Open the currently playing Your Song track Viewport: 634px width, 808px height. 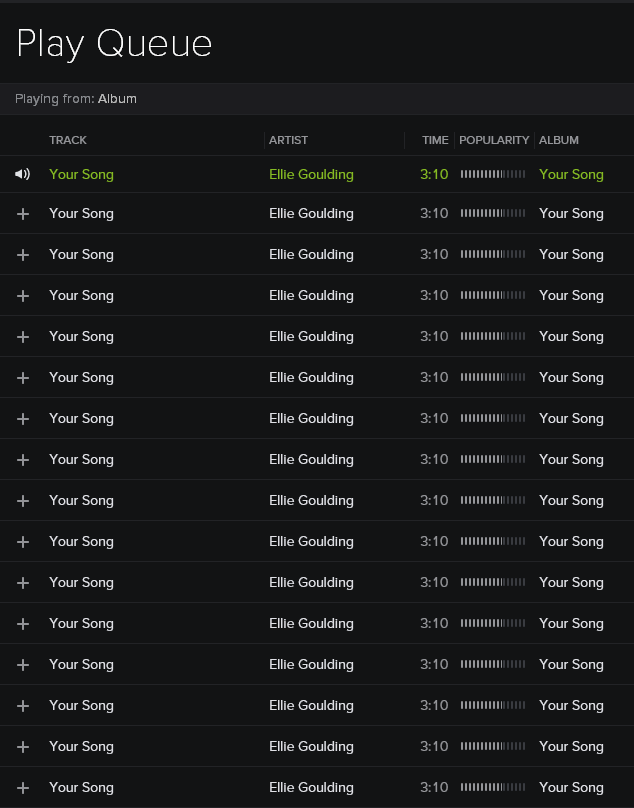(x=81, y=174)
